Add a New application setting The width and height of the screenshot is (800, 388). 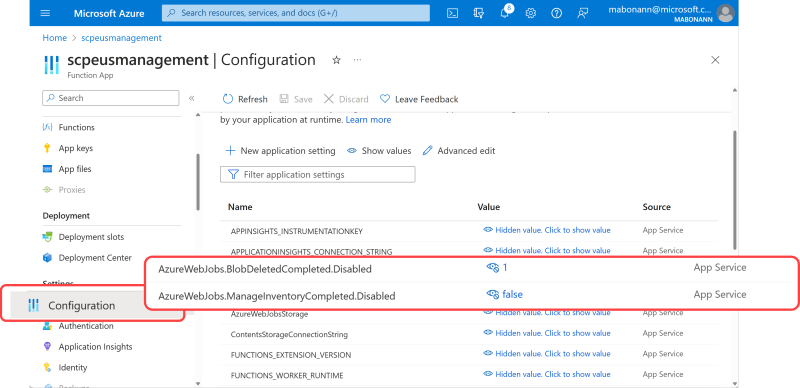point(281,151)
